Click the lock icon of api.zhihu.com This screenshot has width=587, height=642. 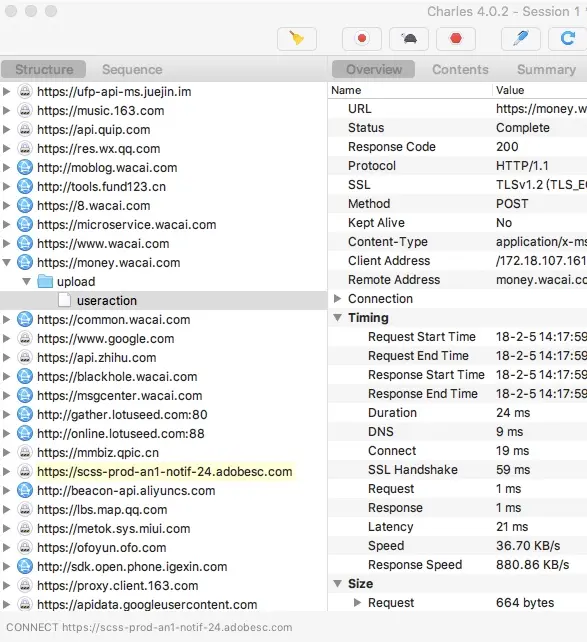tap(25, 357)
